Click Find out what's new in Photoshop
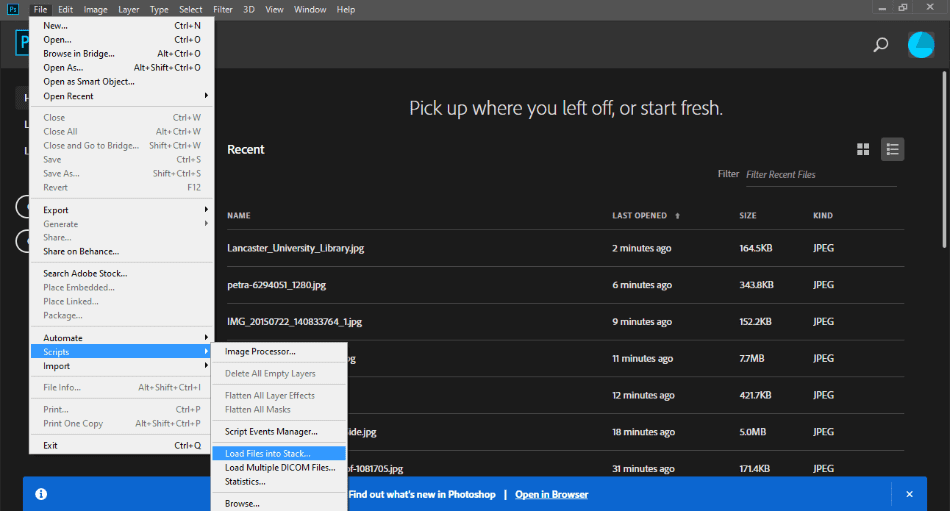The width and height of the screenshot is (950, 511). [422, 494]
